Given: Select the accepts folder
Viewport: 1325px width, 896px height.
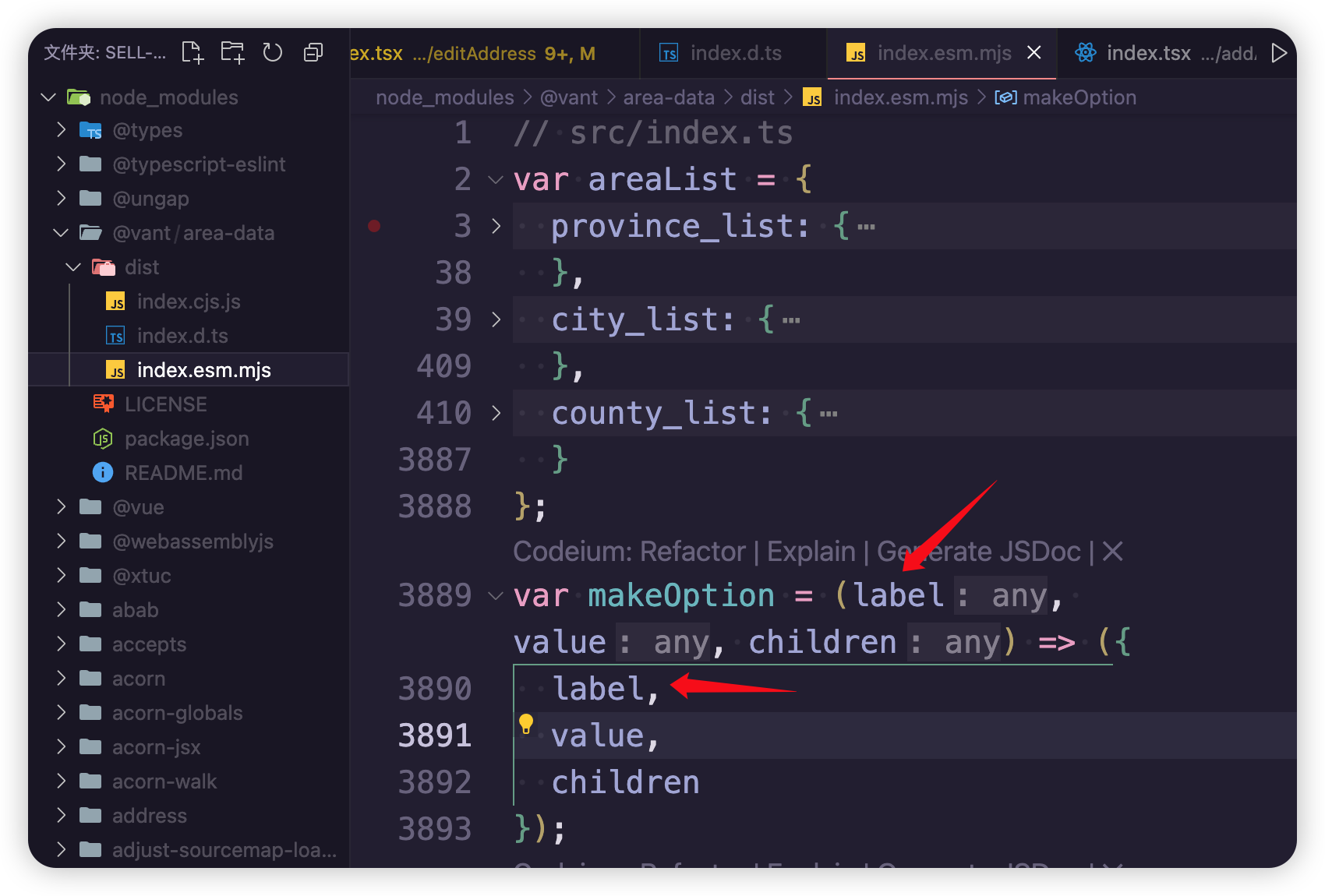Looking at the screenshot, I should pos(189,644).
